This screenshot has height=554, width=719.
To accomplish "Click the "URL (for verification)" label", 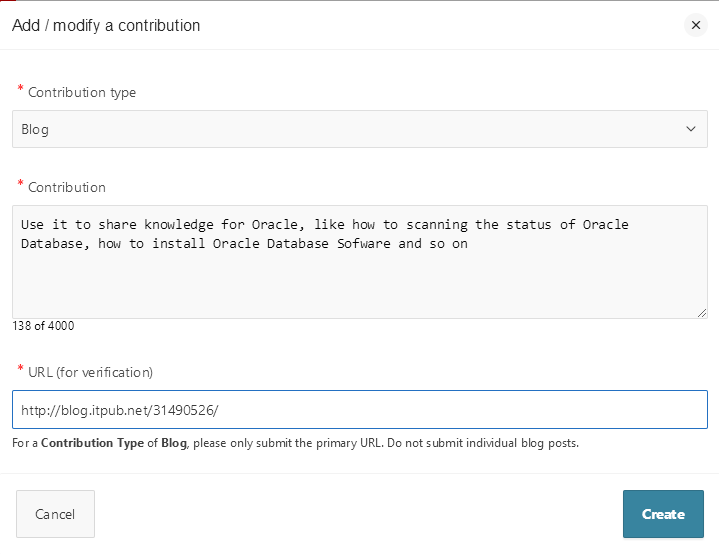I will pyautogui.click(x=90, y=372).
